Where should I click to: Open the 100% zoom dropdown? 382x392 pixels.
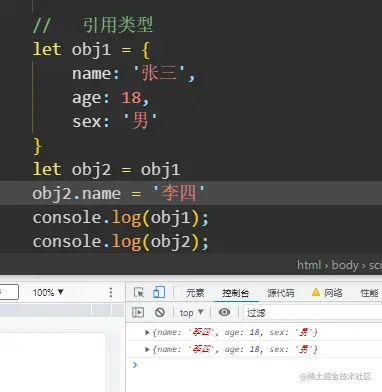click(48, 293)
